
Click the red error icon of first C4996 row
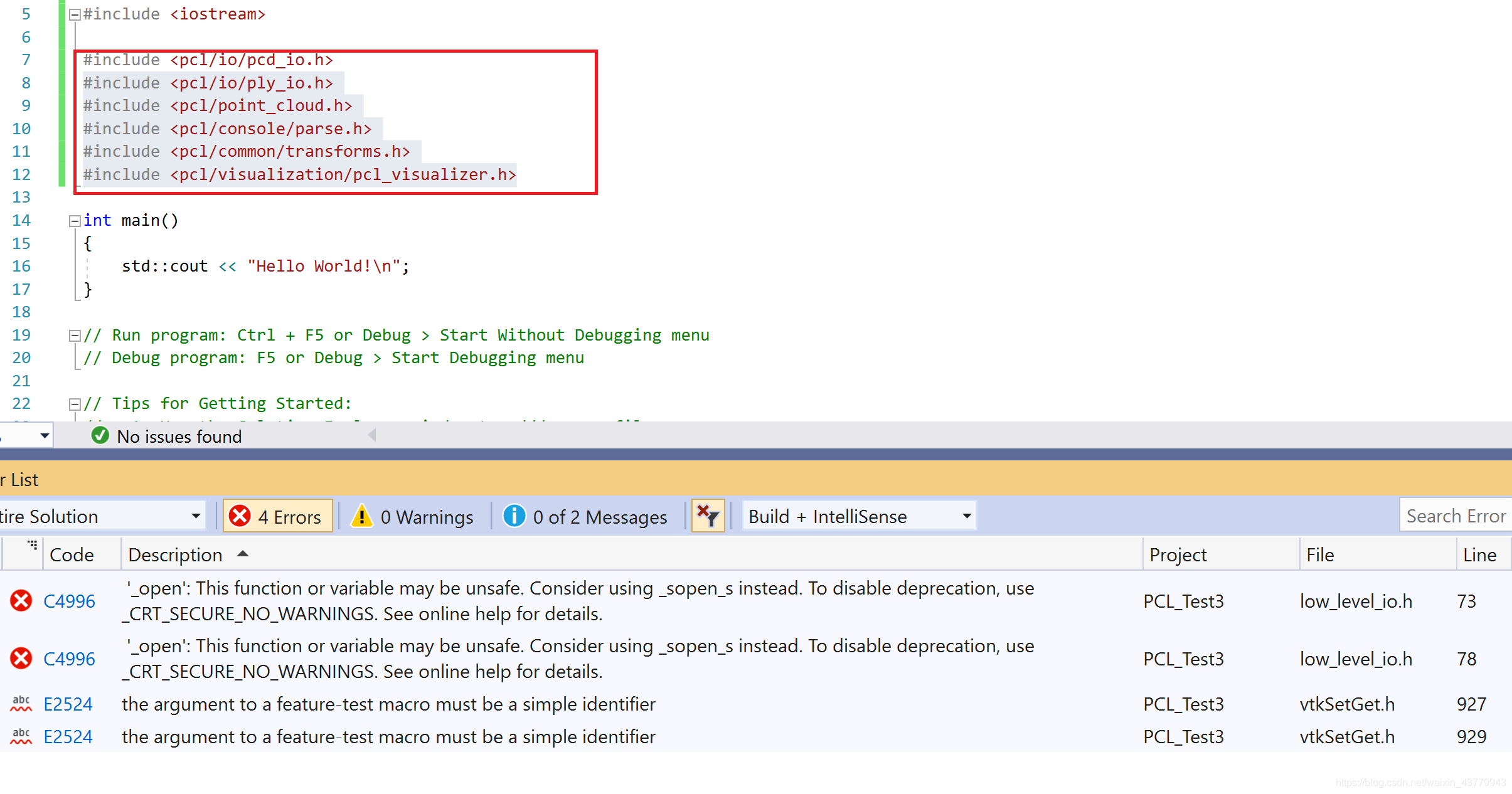click(21, 601)
